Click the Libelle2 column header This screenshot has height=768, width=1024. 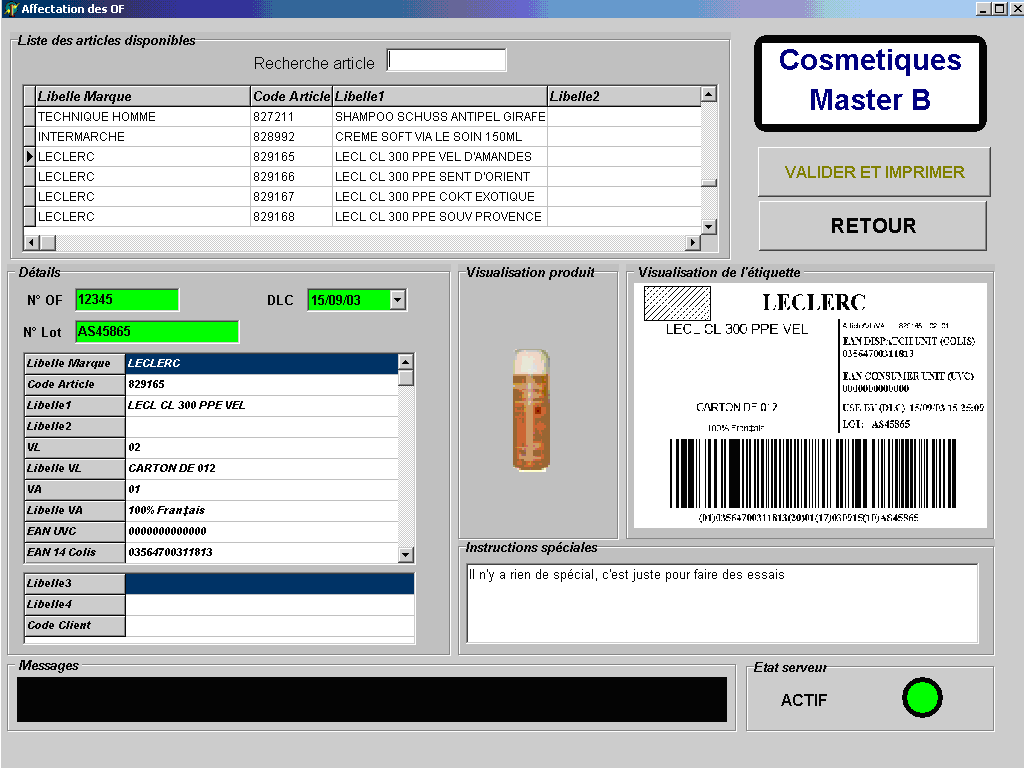click(624, 96)
